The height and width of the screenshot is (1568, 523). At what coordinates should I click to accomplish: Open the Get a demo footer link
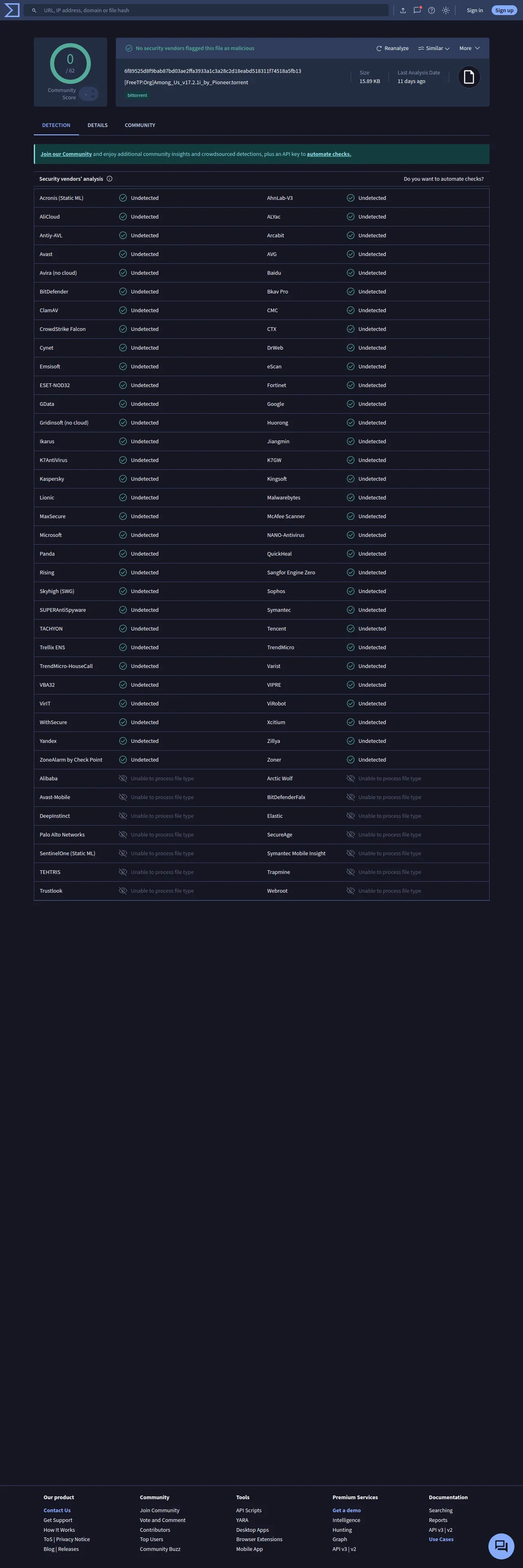click(347, 1510)
